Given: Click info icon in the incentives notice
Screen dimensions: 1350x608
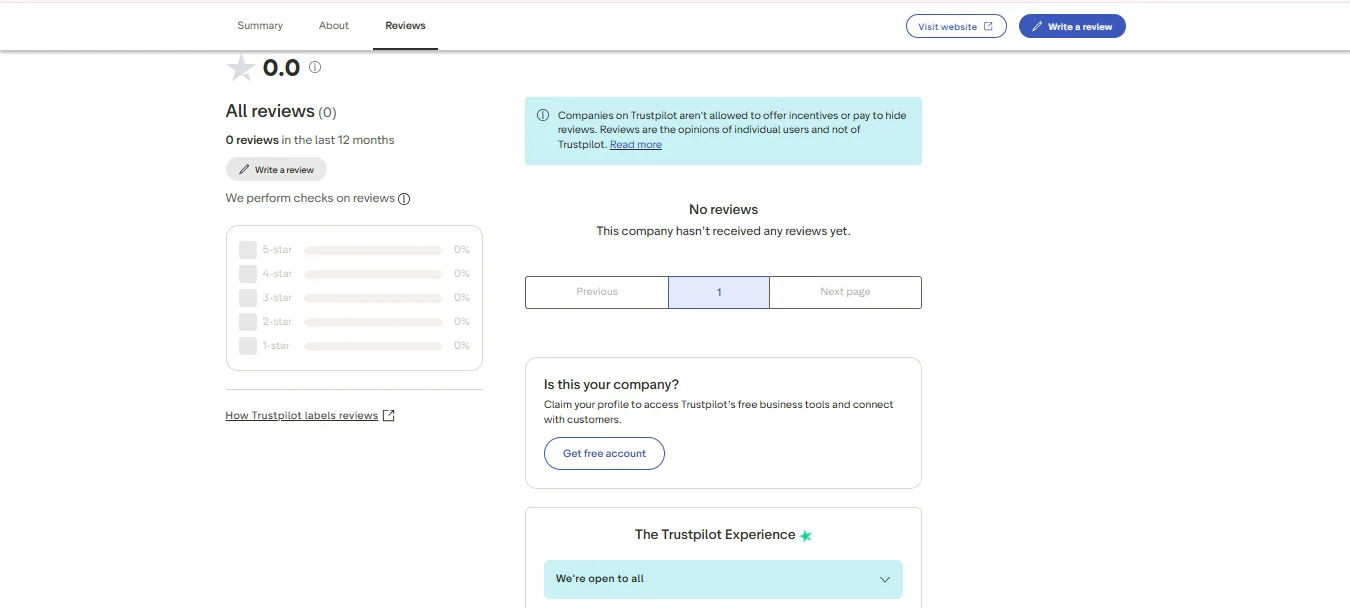Looking at the screenshot, I should (x=543, y=115).
